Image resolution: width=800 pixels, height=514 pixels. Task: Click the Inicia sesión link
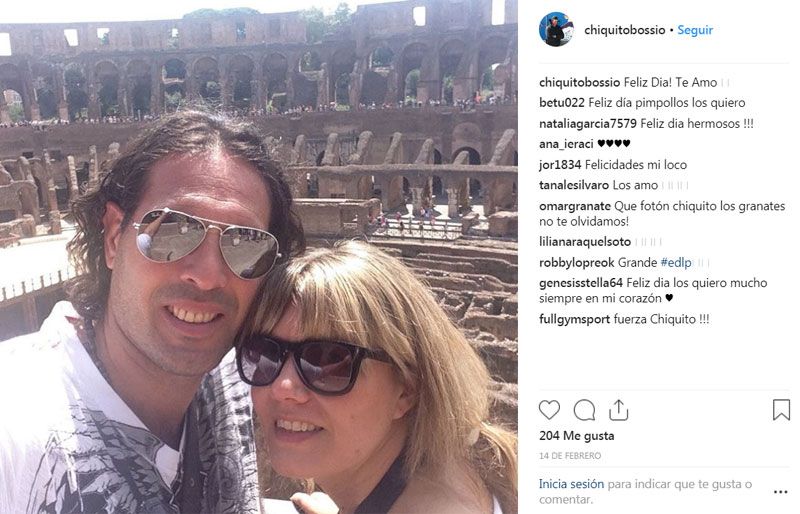tap(571, 484)
